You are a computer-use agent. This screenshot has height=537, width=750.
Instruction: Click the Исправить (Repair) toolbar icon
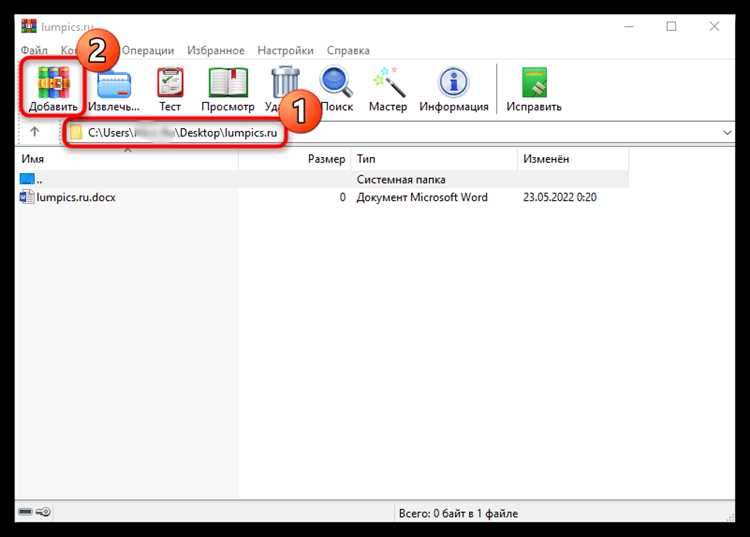coord(534,82)
